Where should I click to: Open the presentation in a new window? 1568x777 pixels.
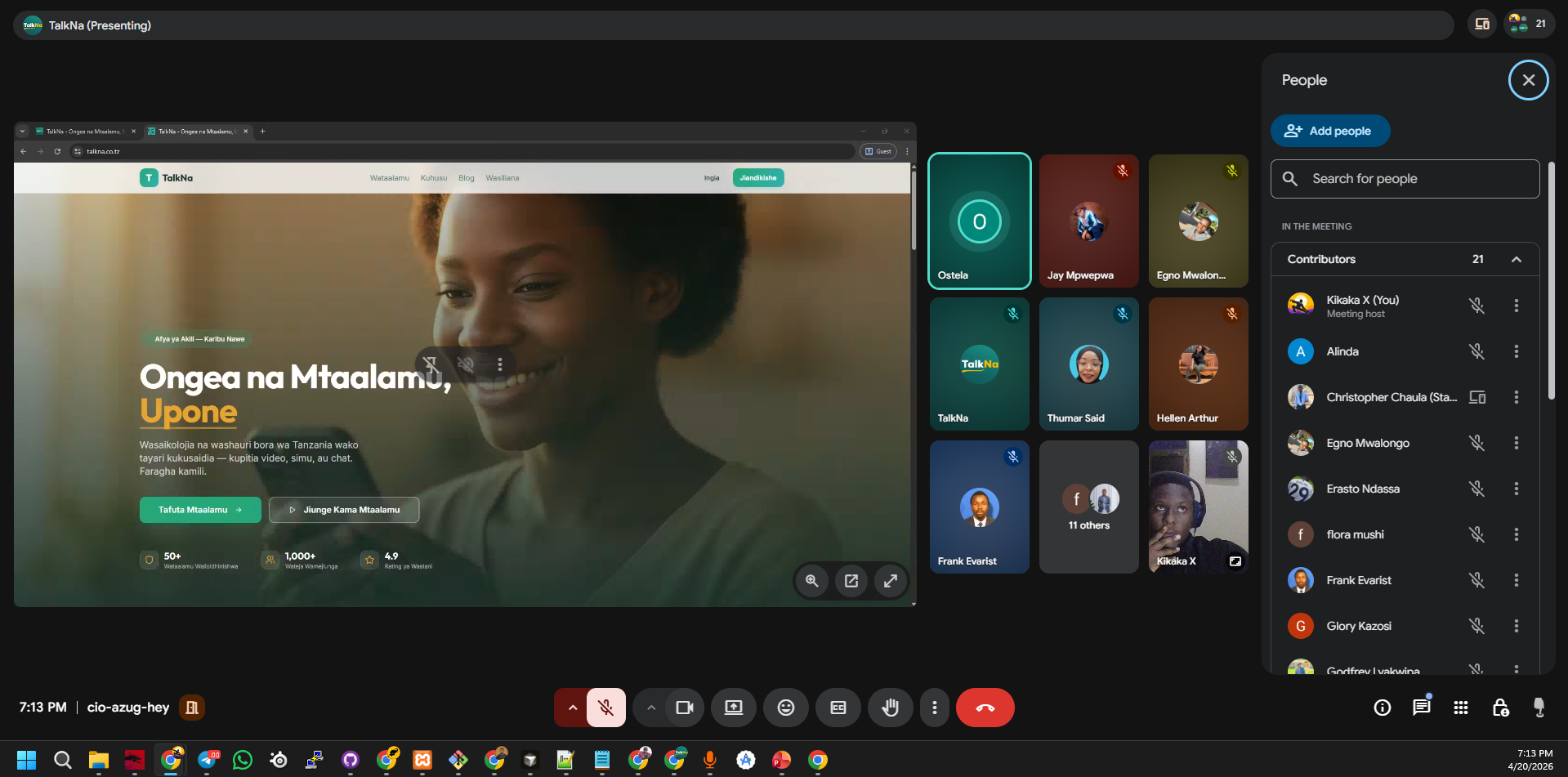851,581
